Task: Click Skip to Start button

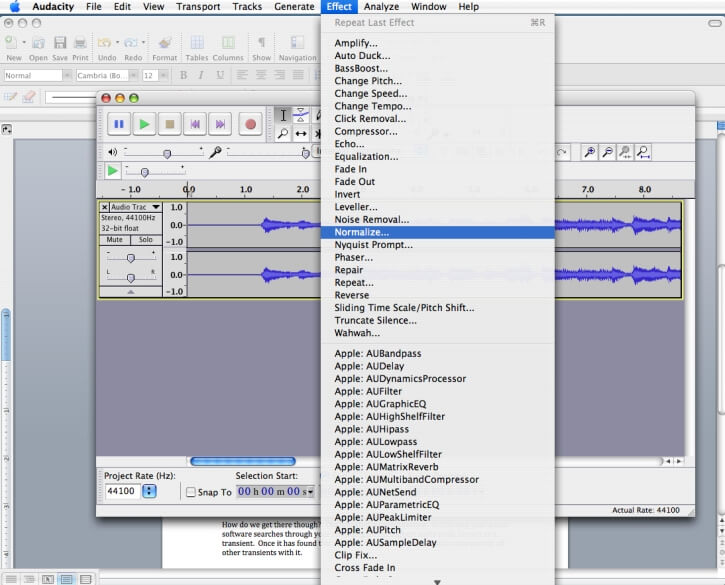Action: pyautogui.click(x=195, y=124)
